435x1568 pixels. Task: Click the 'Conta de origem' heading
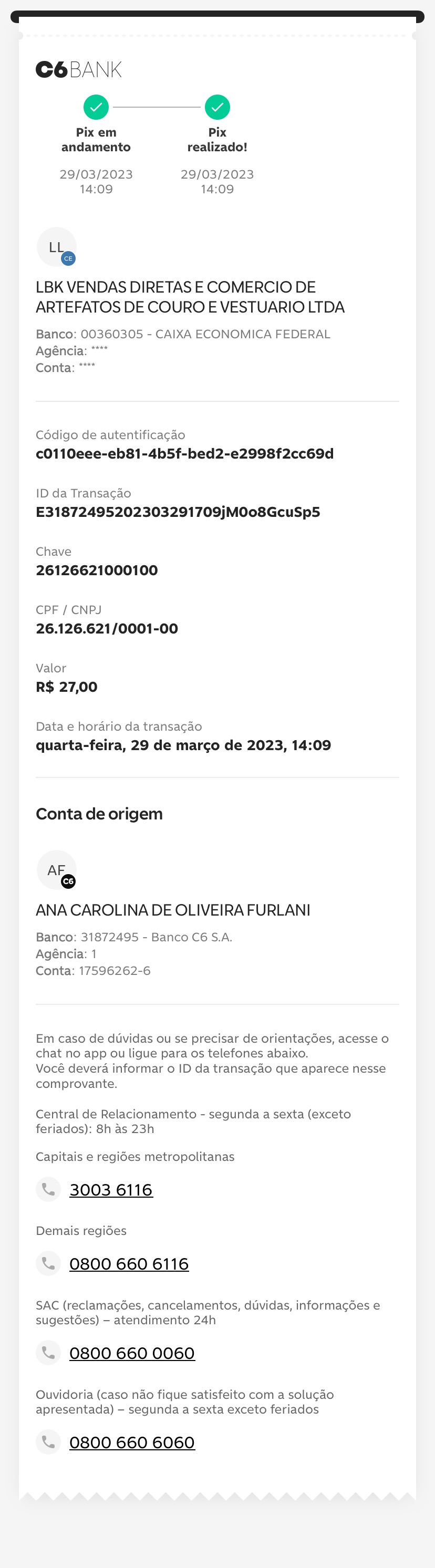click(x=99, y=814)
